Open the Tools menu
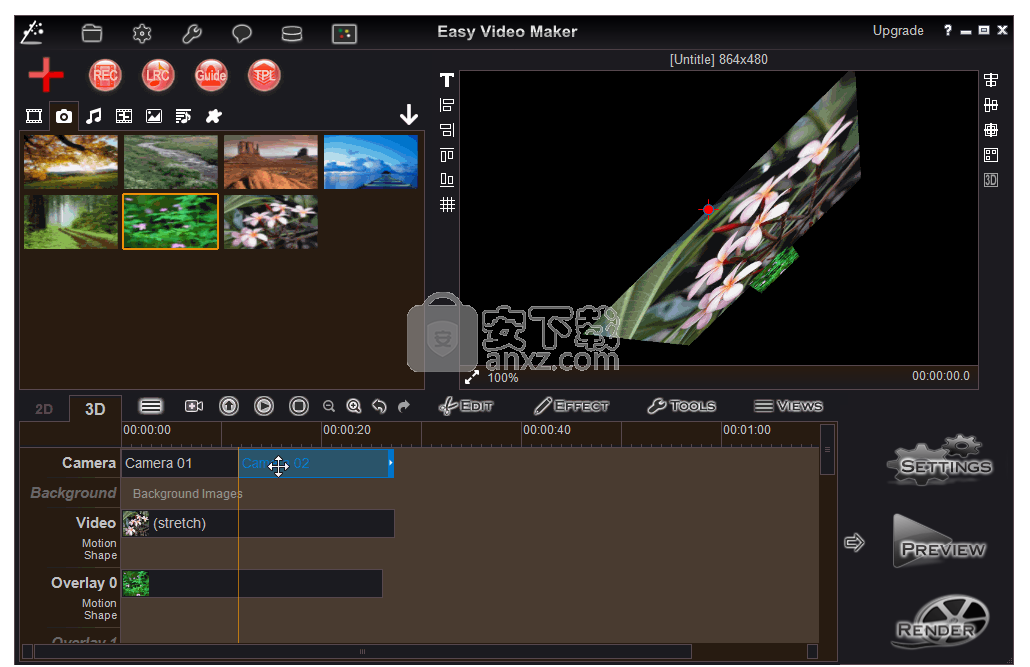 click(x=682, y=406)
